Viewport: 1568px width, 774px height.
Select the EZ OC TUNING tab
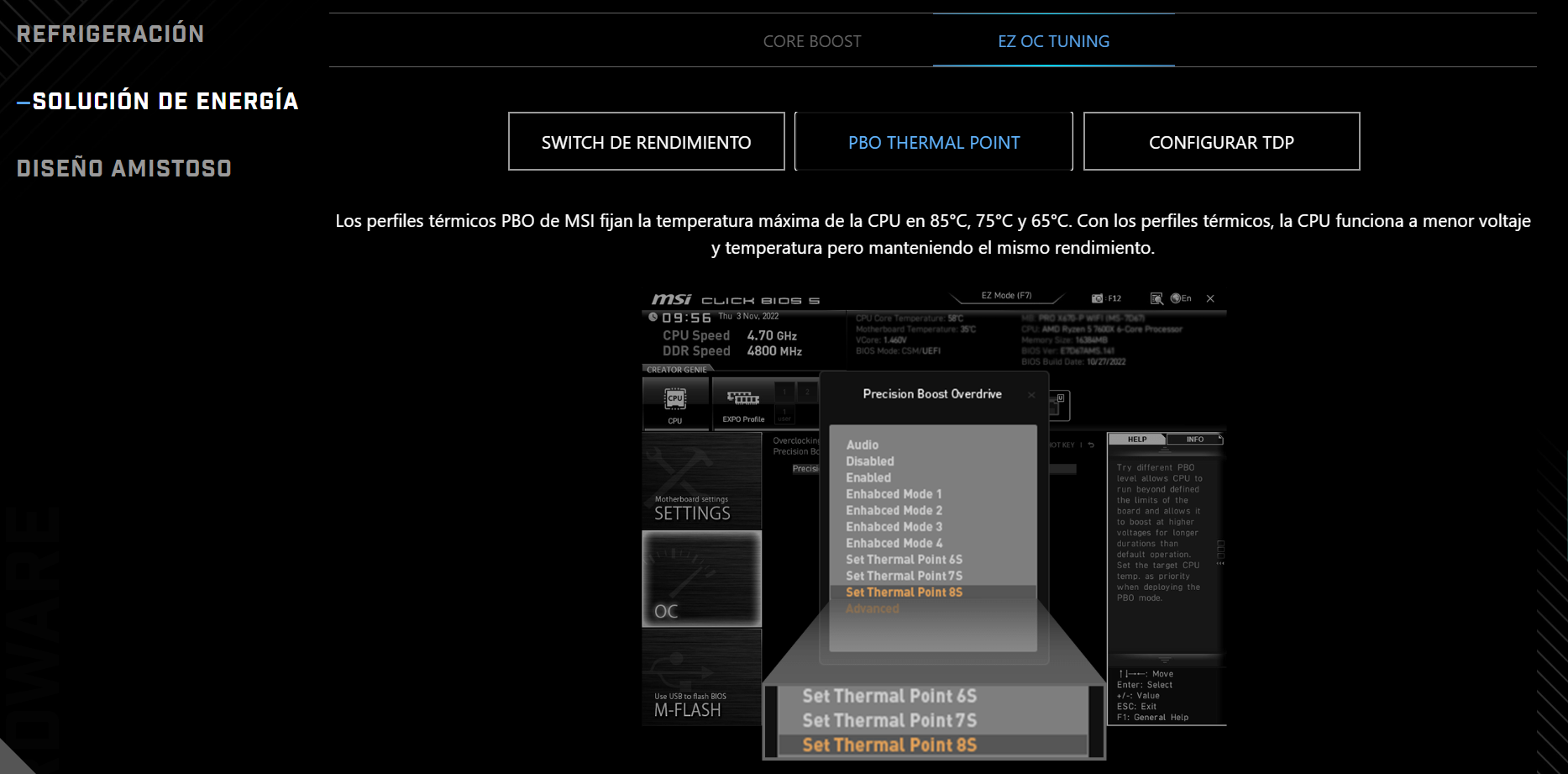click(1053, 41)
